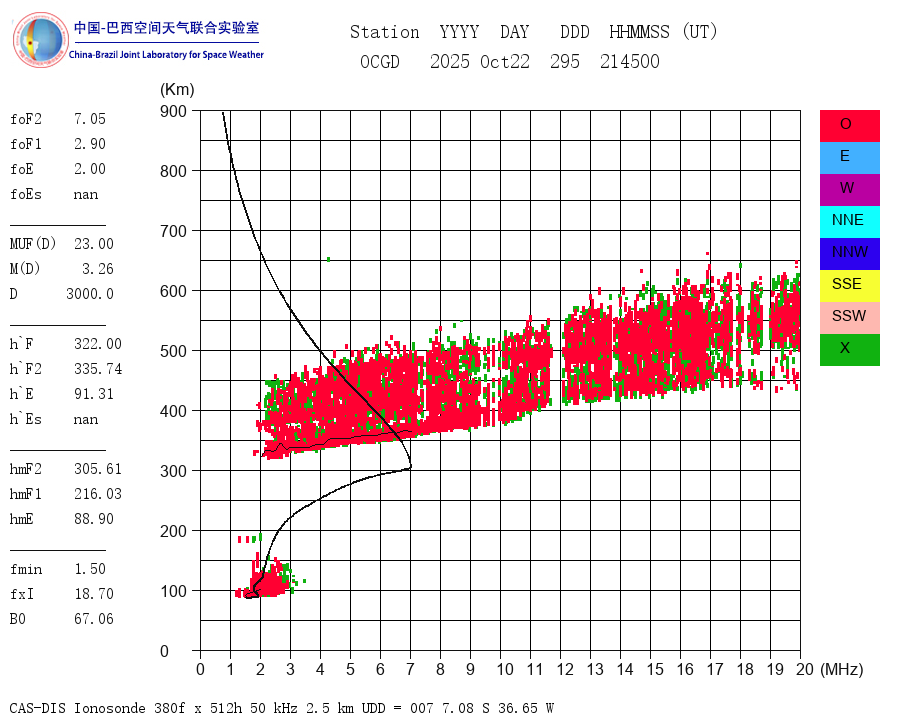Click the (Km) axis unit label

point(177,90)
